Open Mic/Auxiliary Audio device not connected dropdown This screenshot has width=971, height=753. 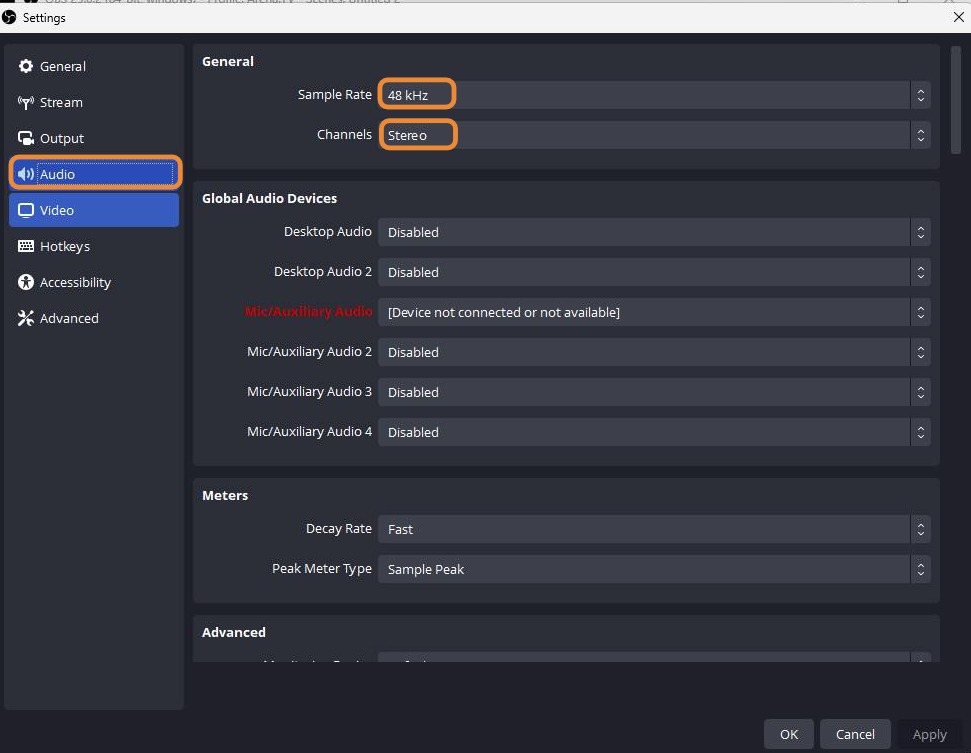654,312
